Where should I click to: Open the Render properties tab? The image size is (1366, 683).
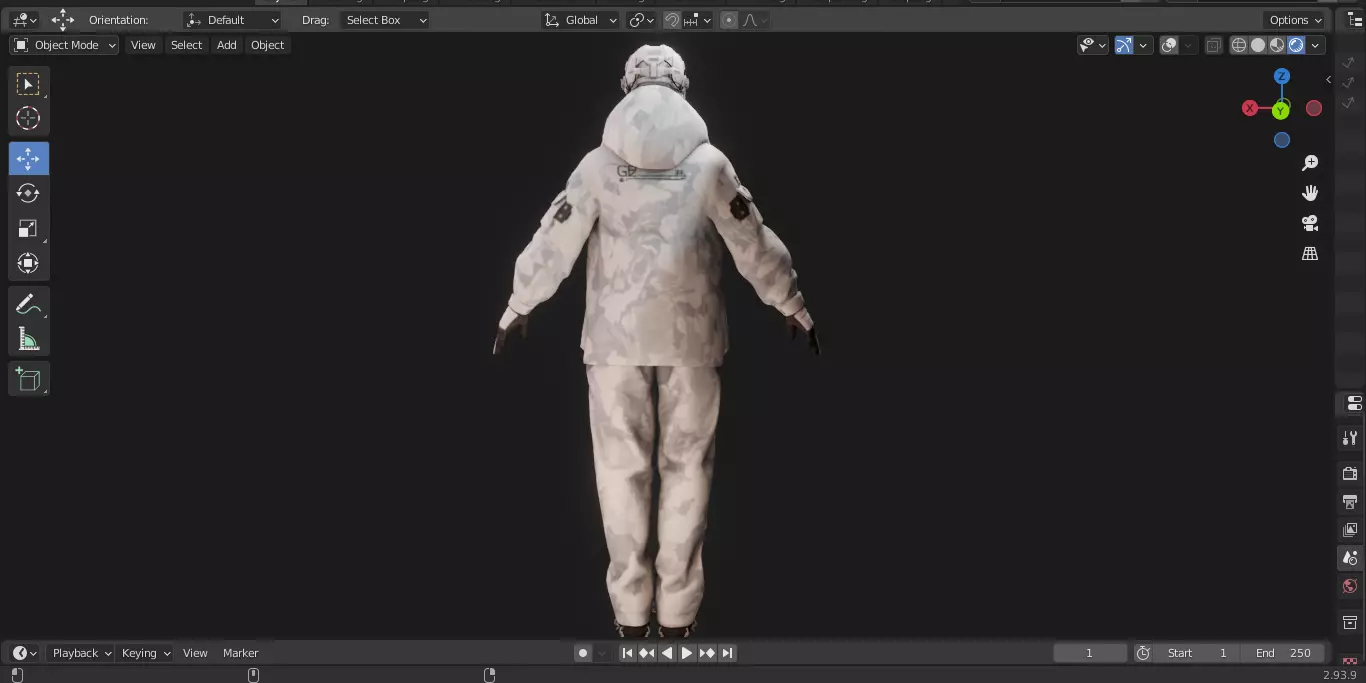coord(1350,473)
